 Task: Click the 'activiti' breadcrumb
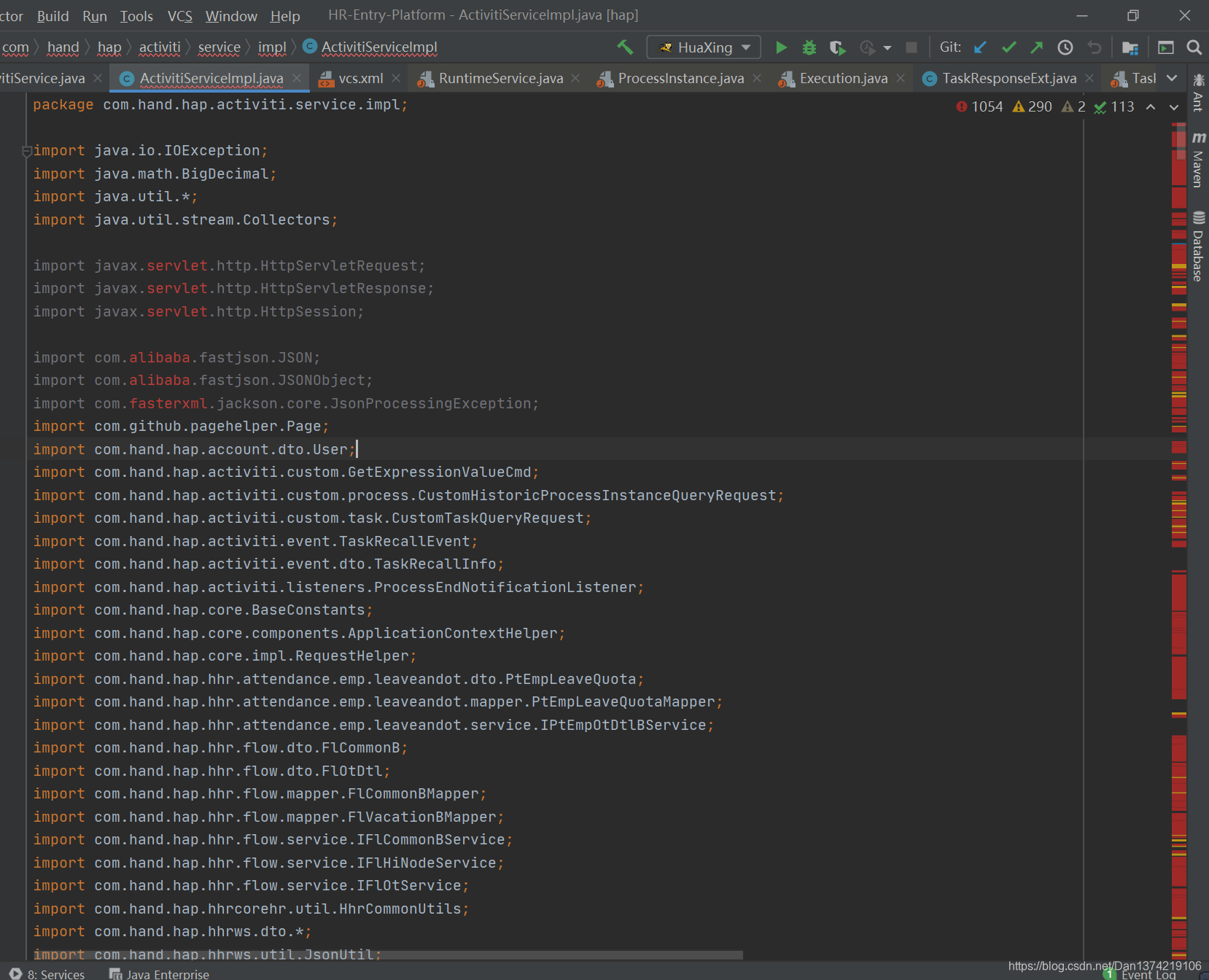click(160, 47)
